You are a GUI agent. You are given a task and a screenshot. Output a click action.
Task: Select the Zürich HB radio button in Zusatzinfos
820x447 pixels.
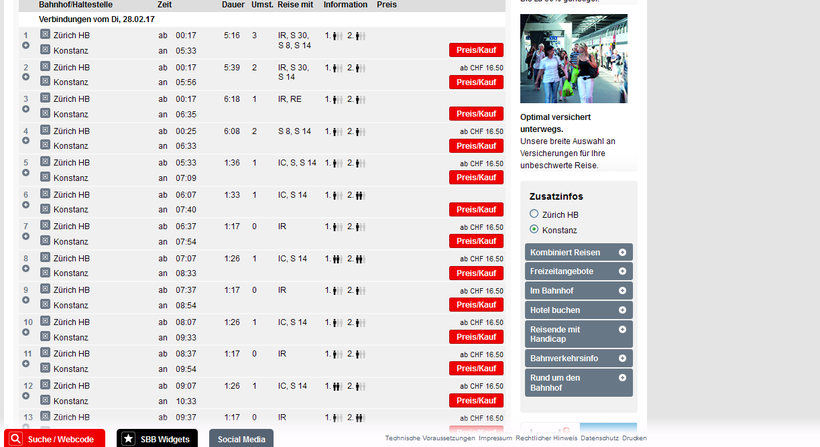tap(534, 214)
